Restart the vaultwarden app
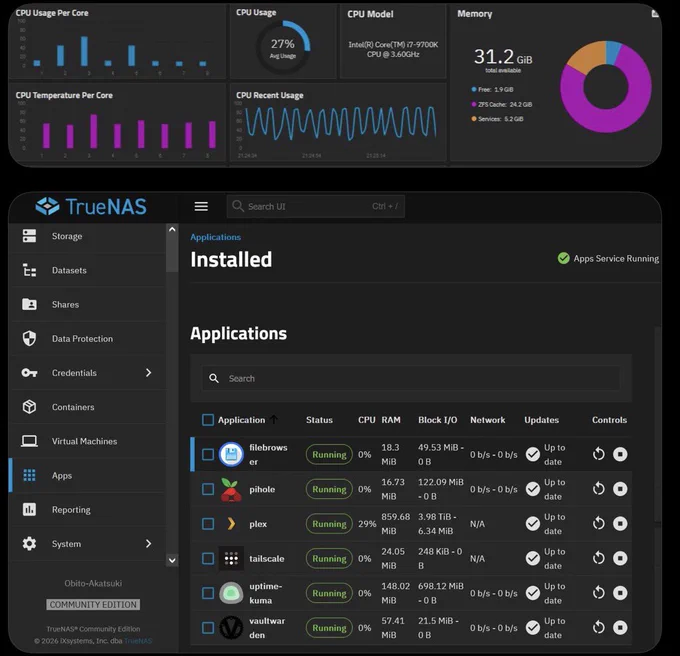Image resolution: width=680 pixels, height=656 pixels. (598, 627)
